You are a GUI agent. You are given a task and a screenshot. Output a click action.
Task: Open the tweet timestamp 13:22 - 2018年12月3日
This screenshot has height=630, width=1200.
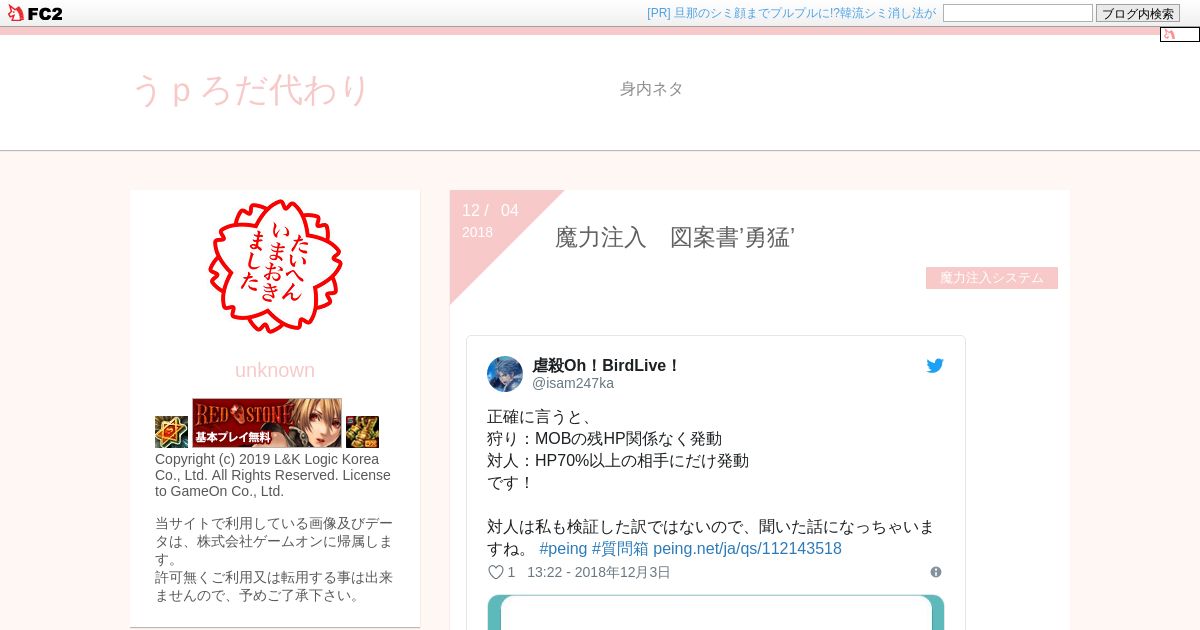coord(599,572)
